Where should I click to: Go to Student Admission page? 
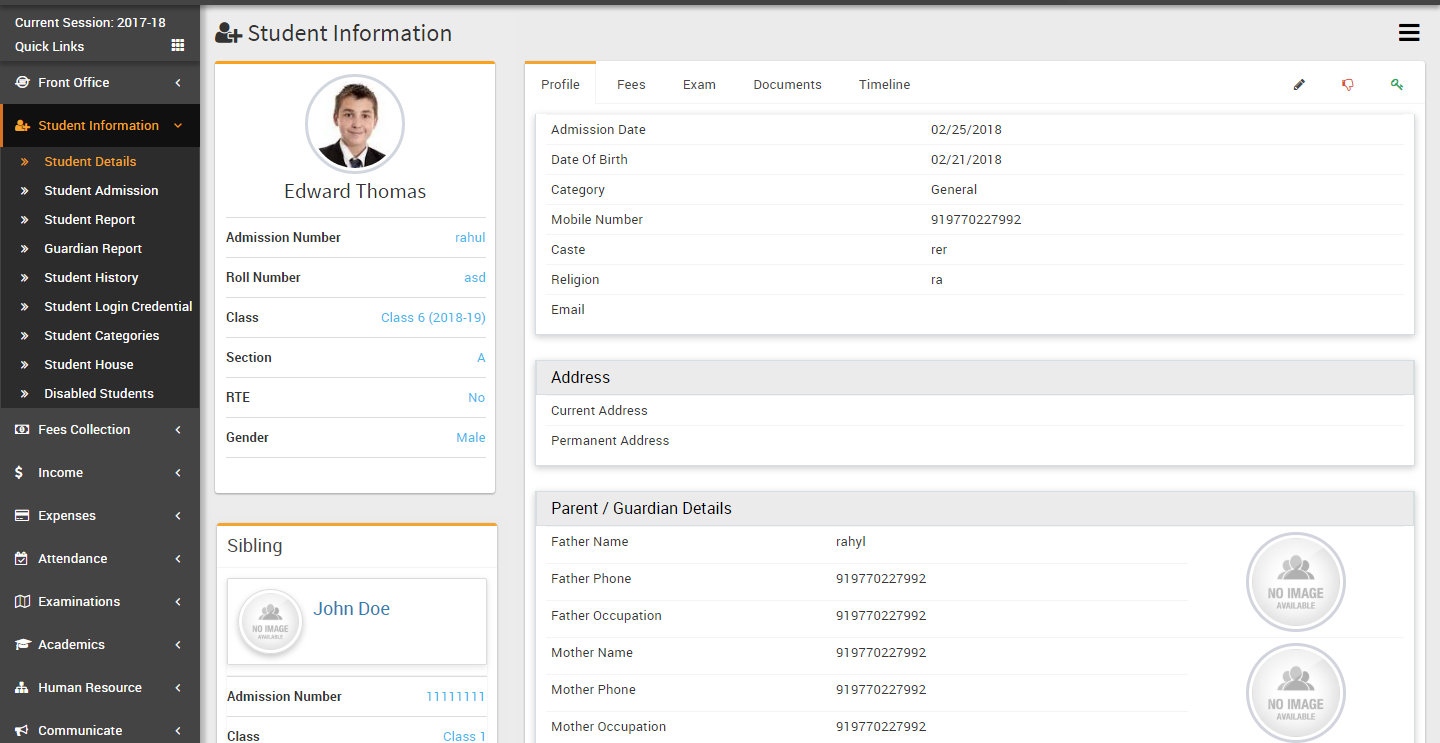point(101,191)
